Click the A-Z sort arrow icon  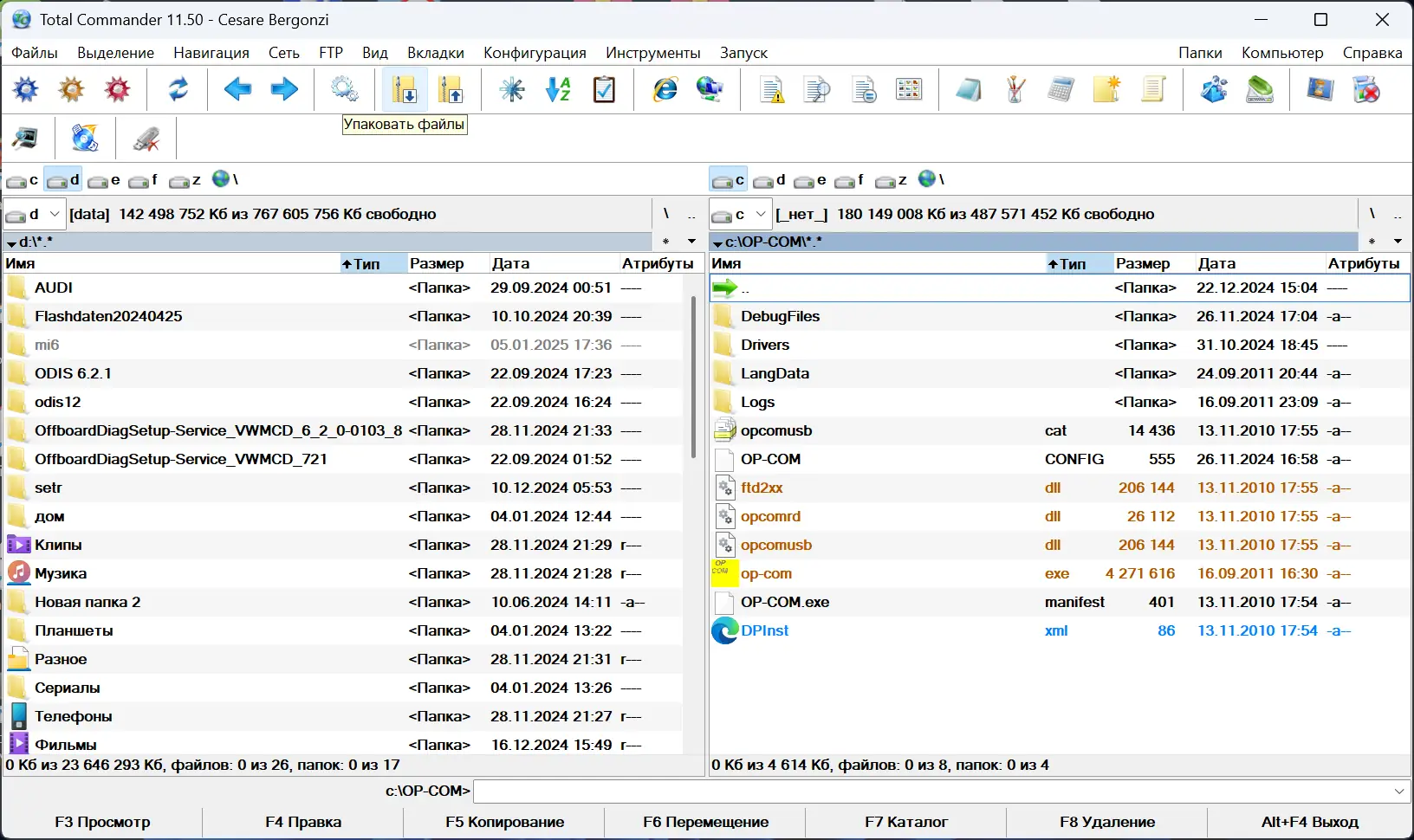558,89
